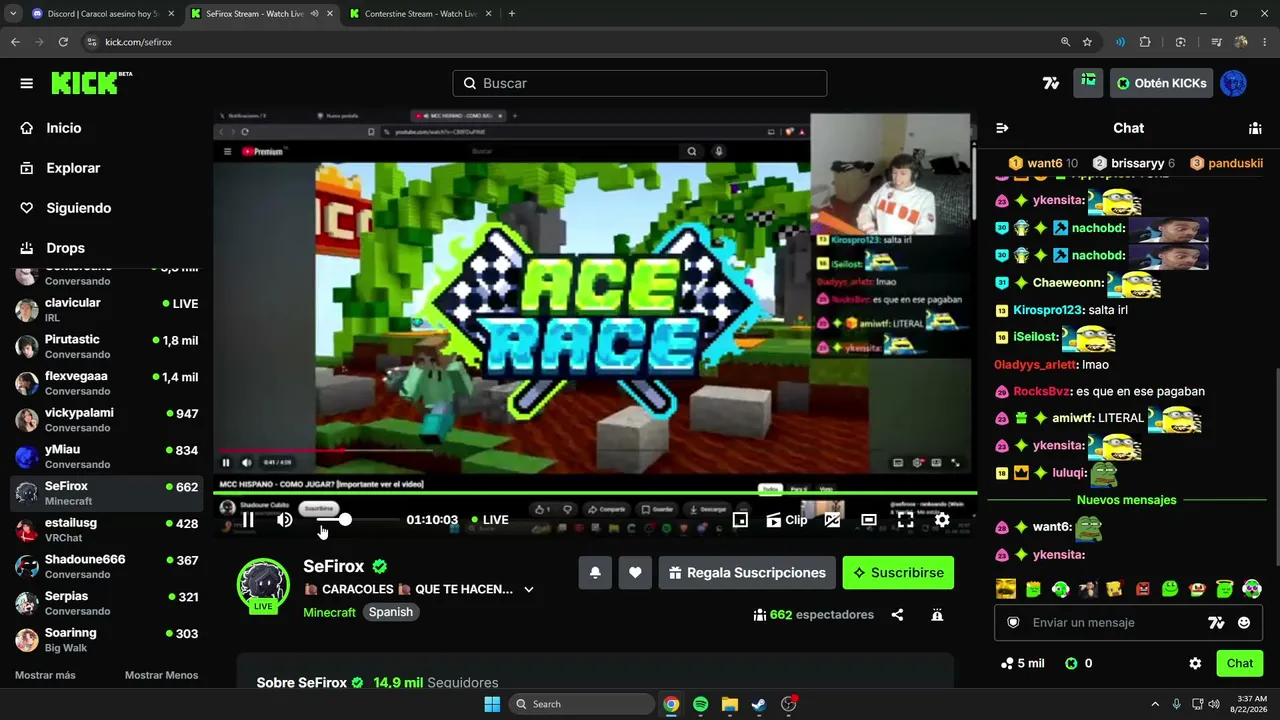The height and width of the screenshot is (720, 1280).
Task: Click the green Suscribirse button
Action: (898, 573)
